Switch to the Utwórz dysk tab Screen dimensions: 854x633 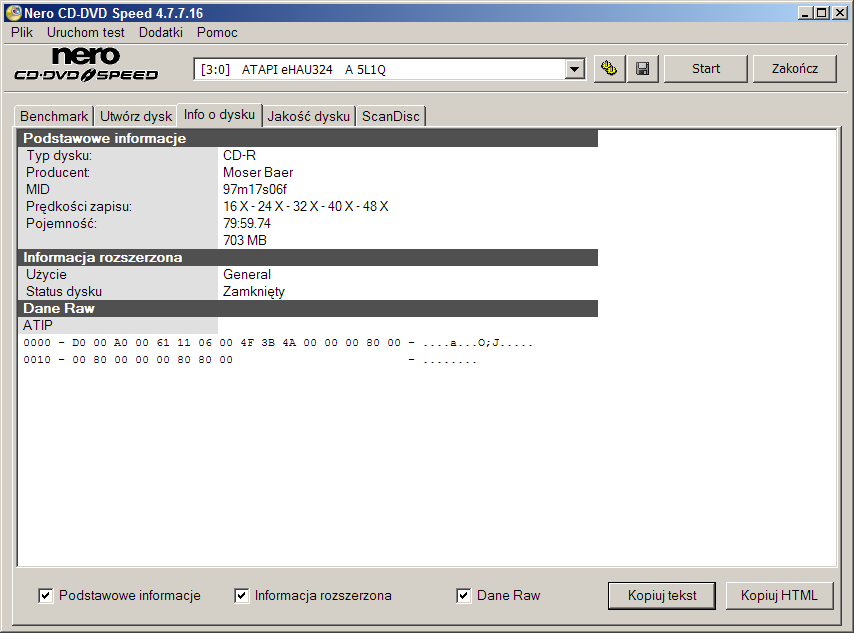pyautogui.click(x=136, y=116)
